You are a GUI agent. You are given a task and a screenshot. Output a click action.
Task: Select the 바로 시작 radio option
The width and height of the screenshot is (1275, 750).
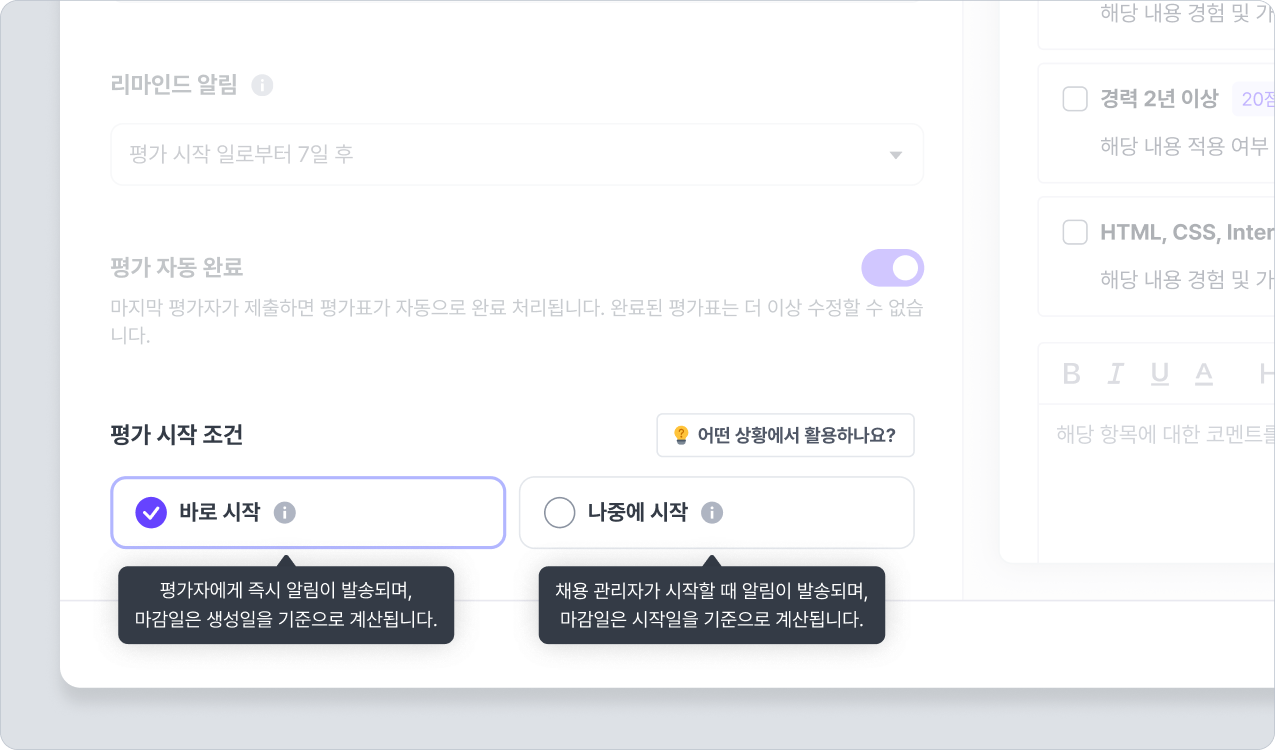pyautogui.click(x=151, y=513)
